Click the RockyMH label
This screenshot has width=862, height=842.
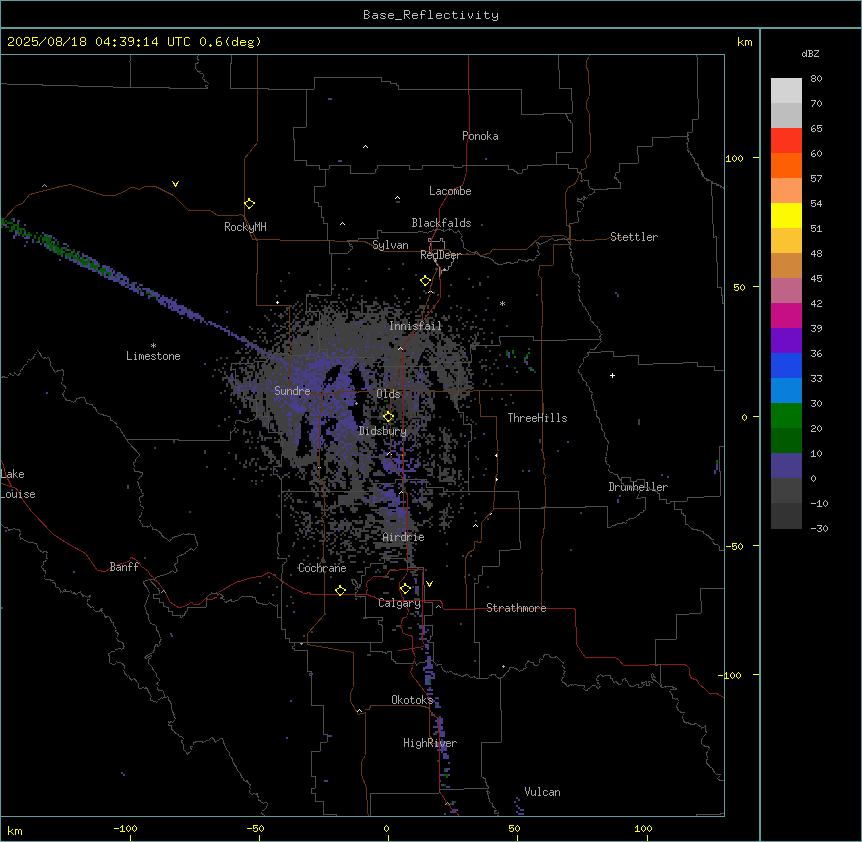[245, 227]
